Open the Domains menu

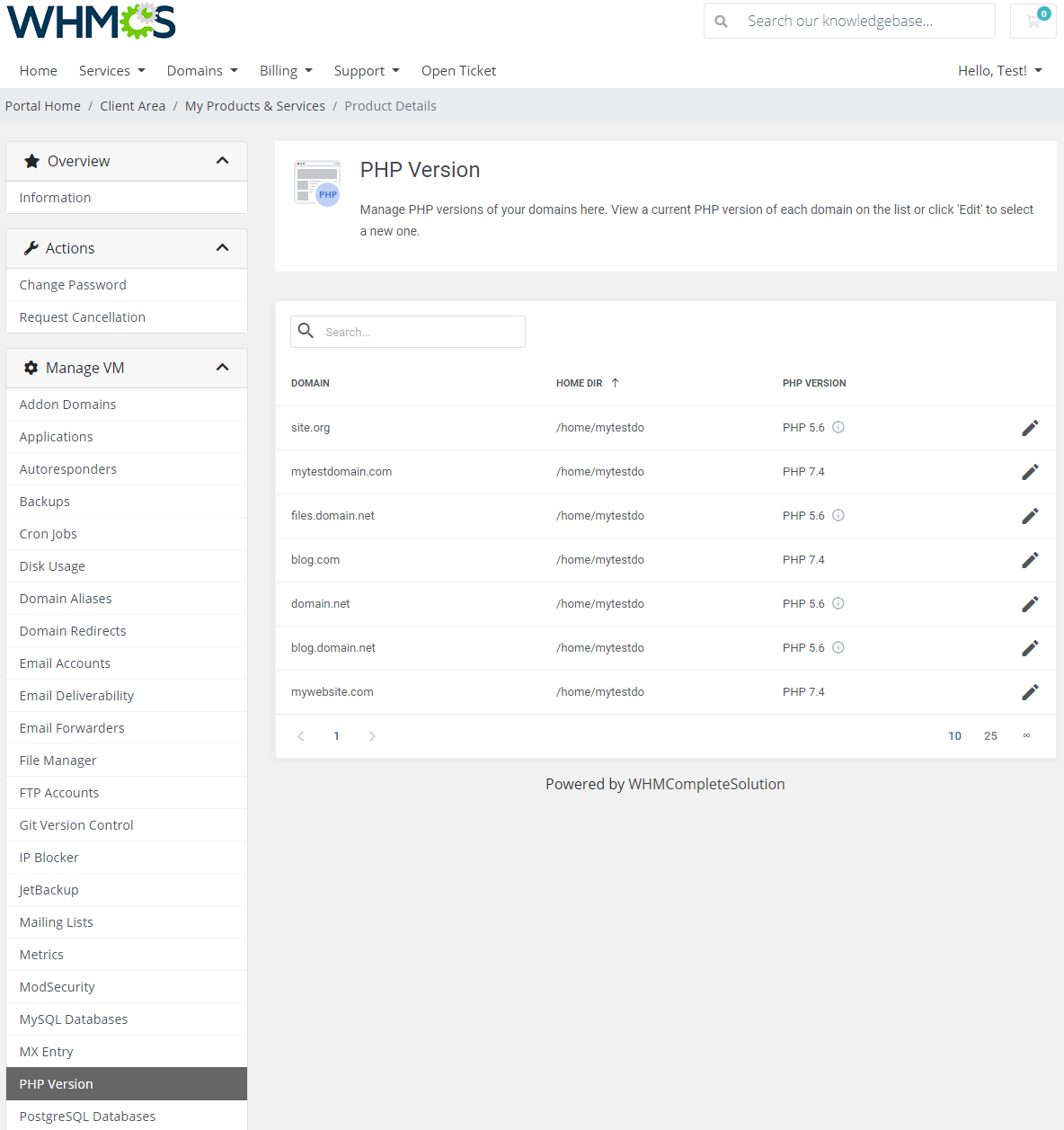(201, 70)
